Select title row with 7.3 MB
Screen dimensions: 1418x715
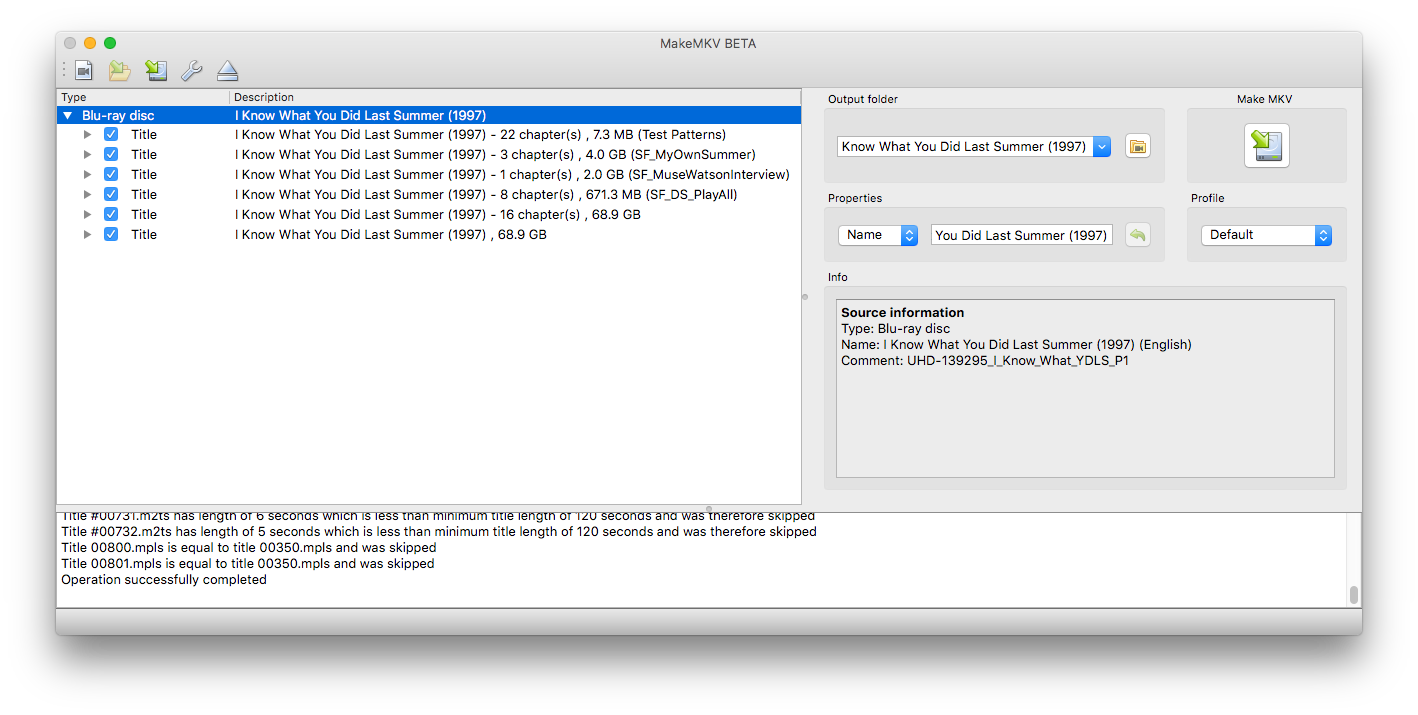pos(429,134)
